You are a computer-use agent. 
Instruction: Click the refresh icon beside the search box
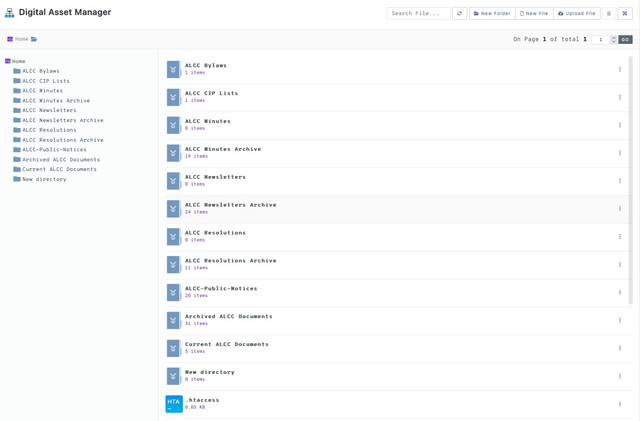point(459,13)
